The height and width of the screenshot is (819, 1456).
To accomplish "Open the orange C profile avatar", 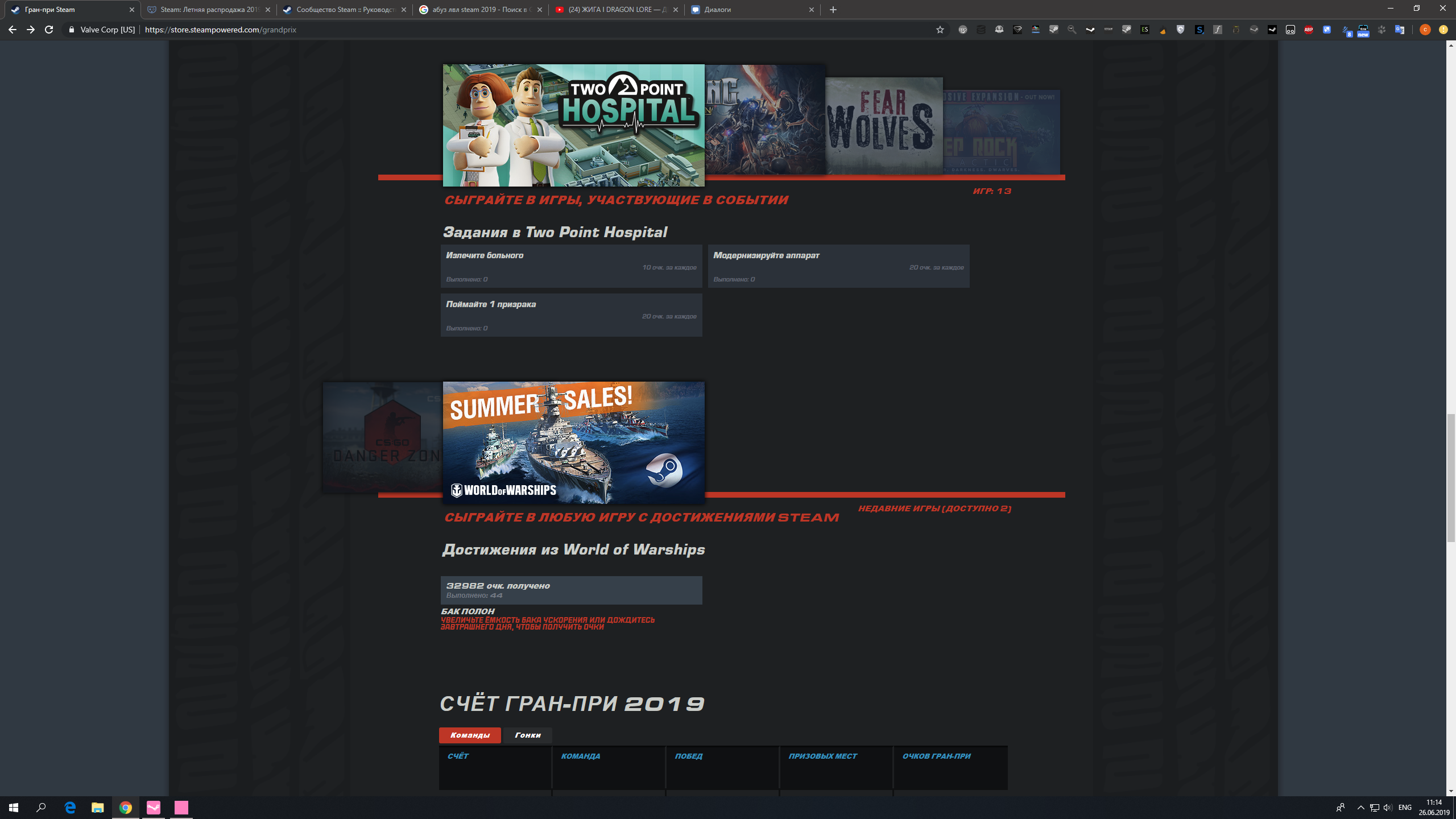I will point(1425,30).
